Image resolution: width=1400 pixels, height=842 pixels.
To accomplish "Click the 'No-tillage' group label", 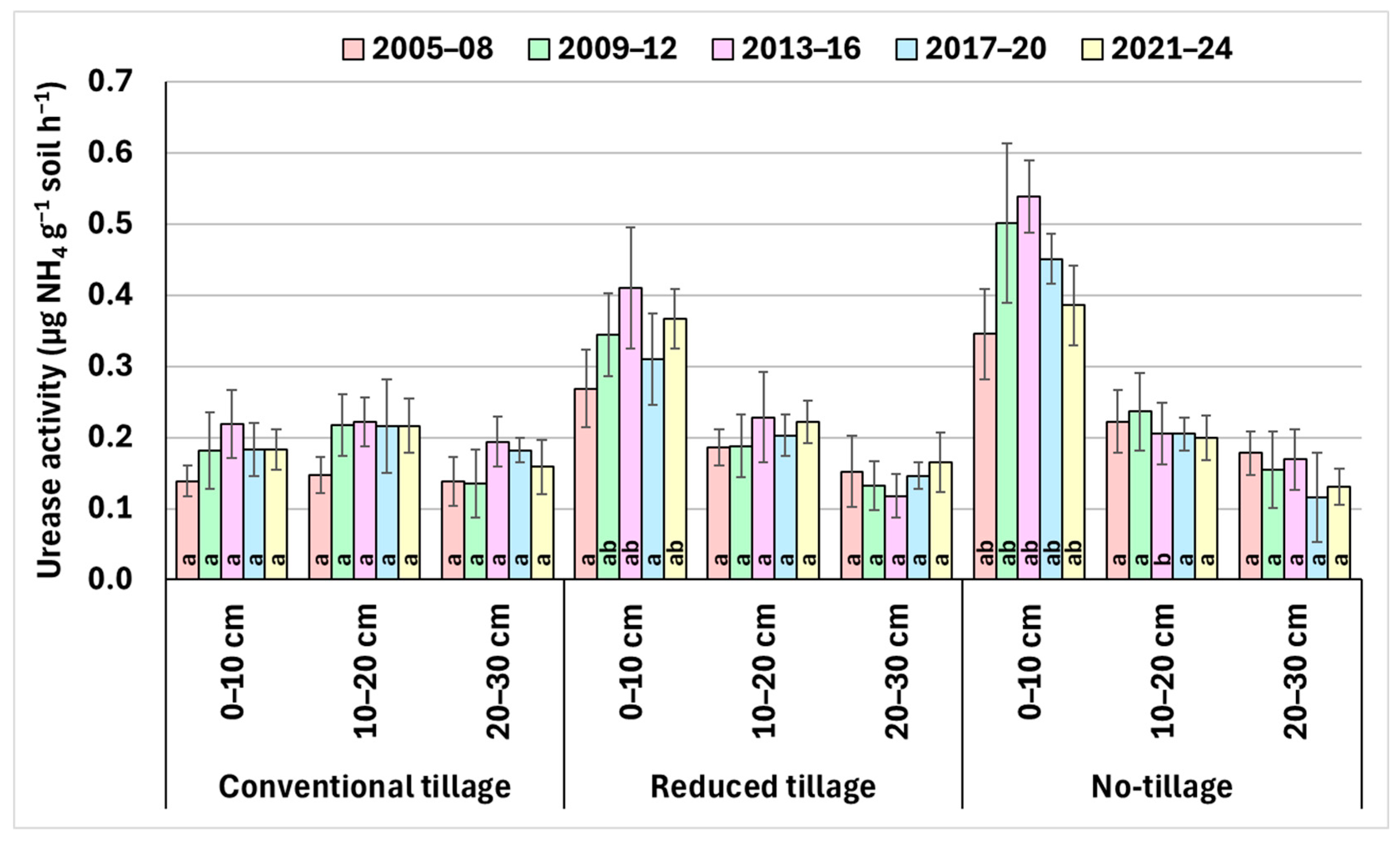I will coord(1162,787).
